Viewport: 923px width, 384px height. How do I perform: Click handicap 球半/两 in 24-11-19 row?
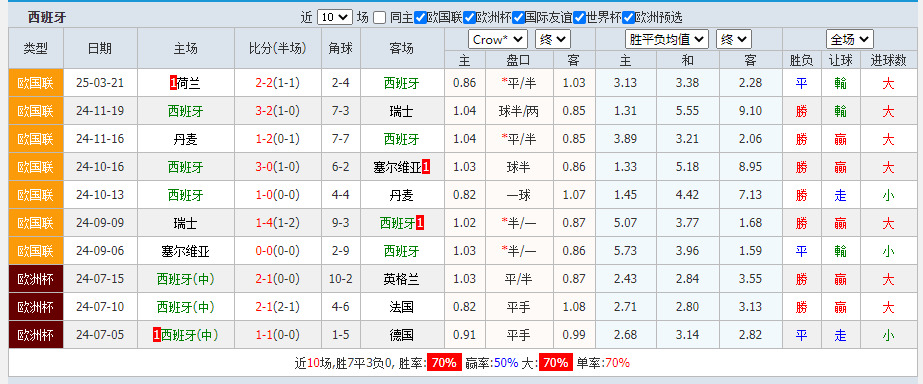coord(519,111)
